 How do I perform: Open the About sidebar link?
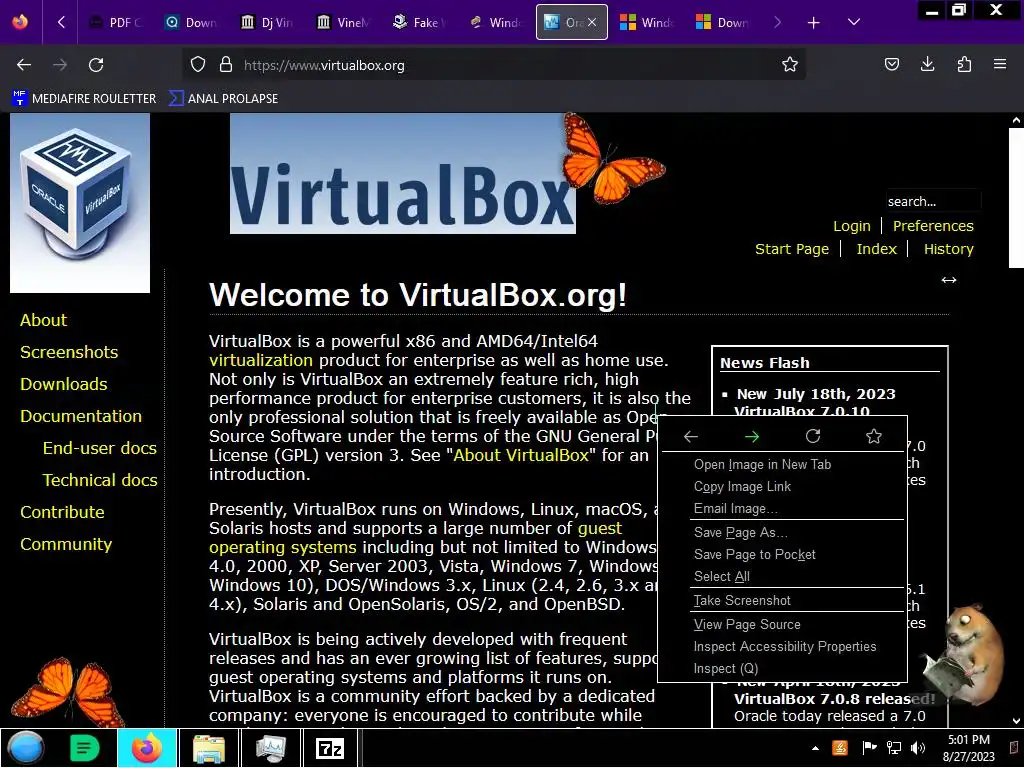[43, 320]
